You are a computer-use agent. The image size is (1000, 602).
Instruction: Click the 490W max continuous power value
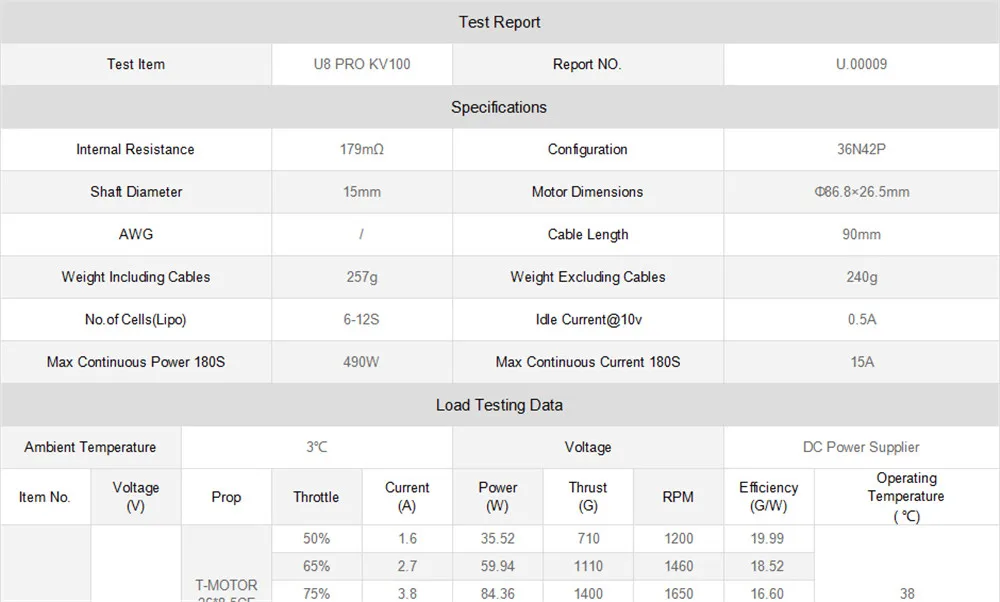coord(361,362)
